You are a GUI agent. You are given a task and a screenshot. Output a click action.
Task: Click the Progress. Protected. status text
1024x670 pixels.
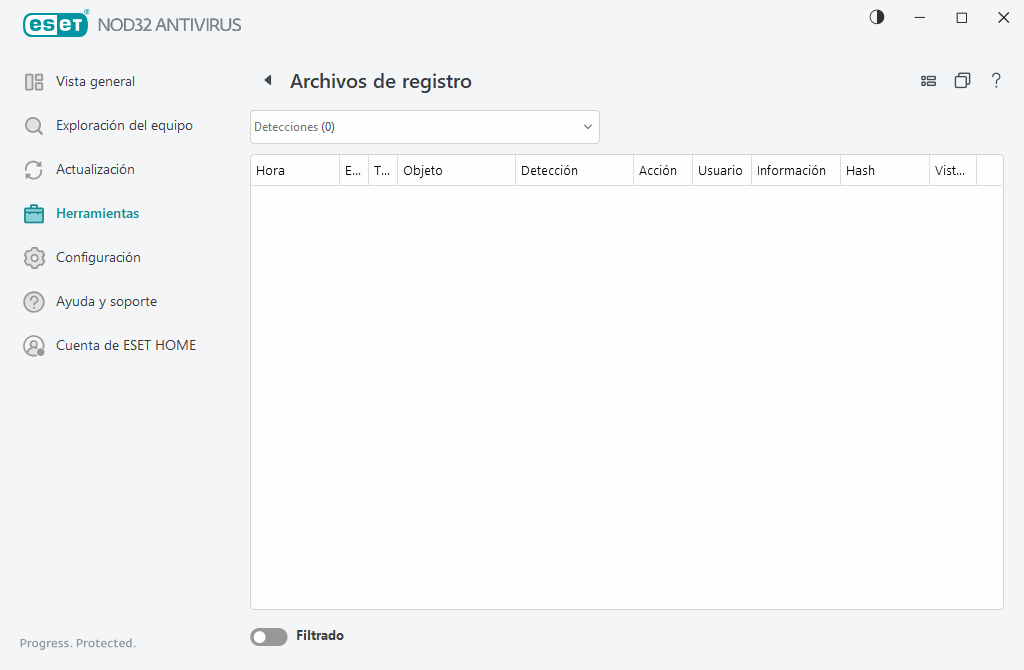tap(77, 643)
